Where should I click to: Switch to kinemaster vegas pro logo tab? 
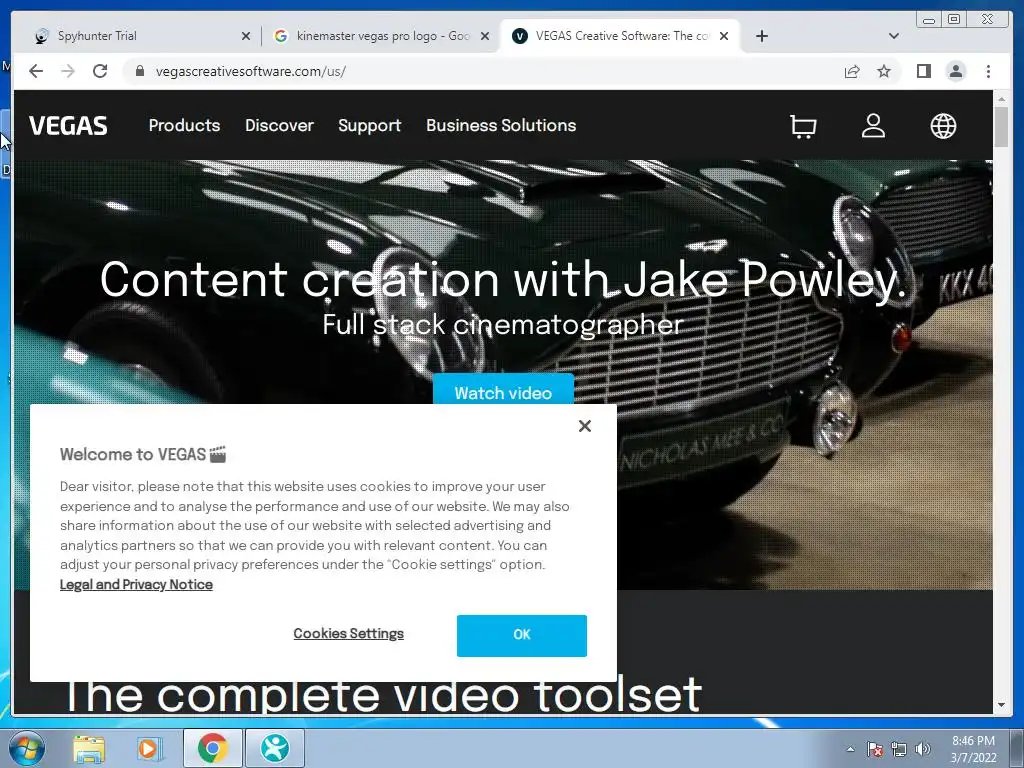pyautogui.click(x=381, y=36)
